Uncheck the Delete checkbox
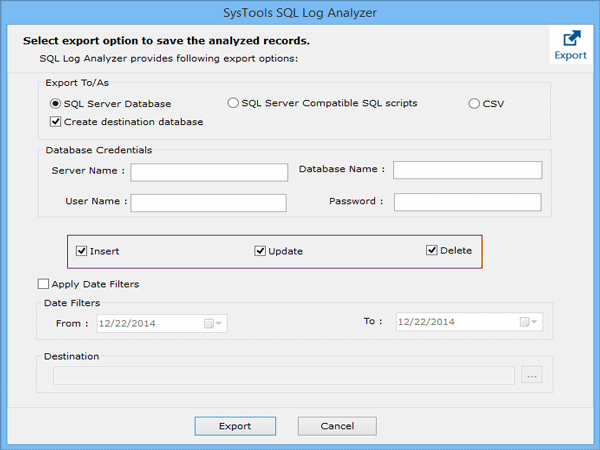 coord(432,250)
